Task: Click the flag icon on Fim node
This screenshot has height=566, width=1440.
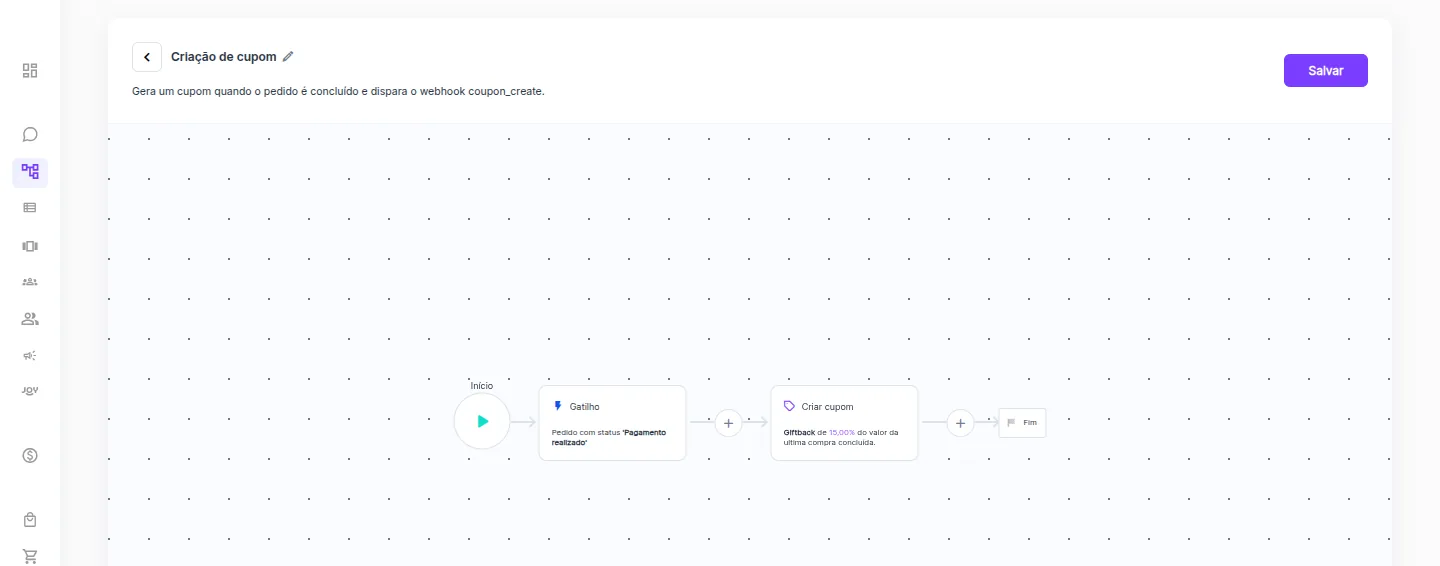Action: click(1011, 423)
